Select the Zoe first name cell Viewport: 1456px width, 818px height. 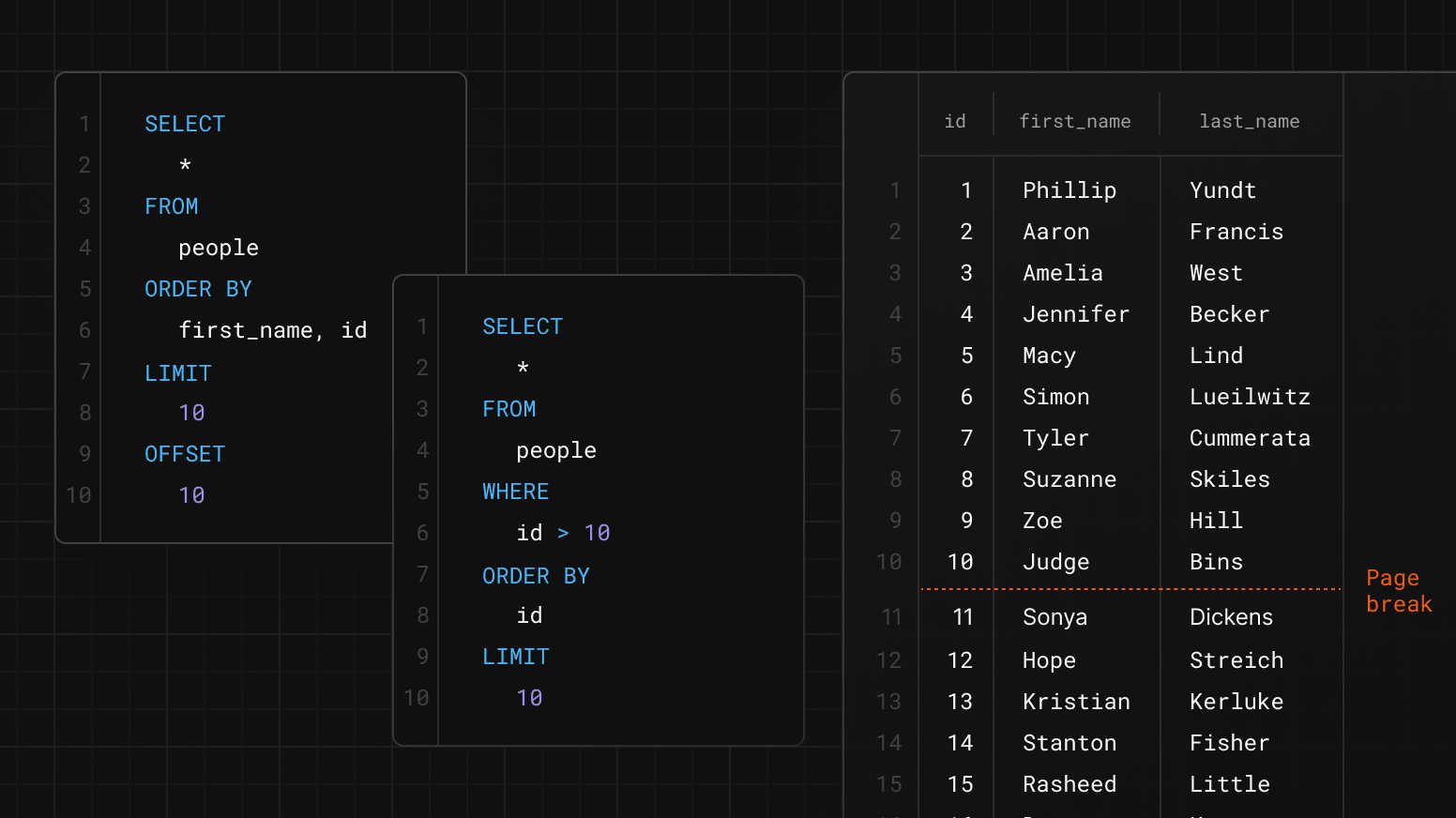click(1042, 521)
